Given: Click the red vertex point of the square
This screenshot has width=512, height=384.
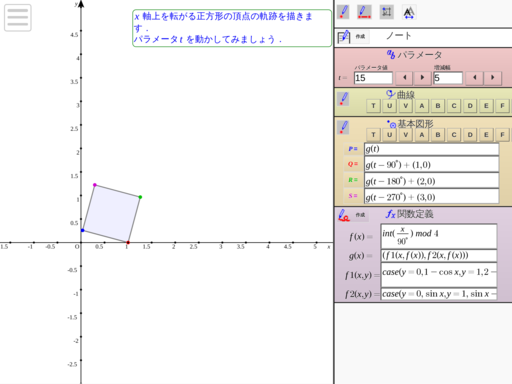Looking at the screenshot, I should [128, 242].
